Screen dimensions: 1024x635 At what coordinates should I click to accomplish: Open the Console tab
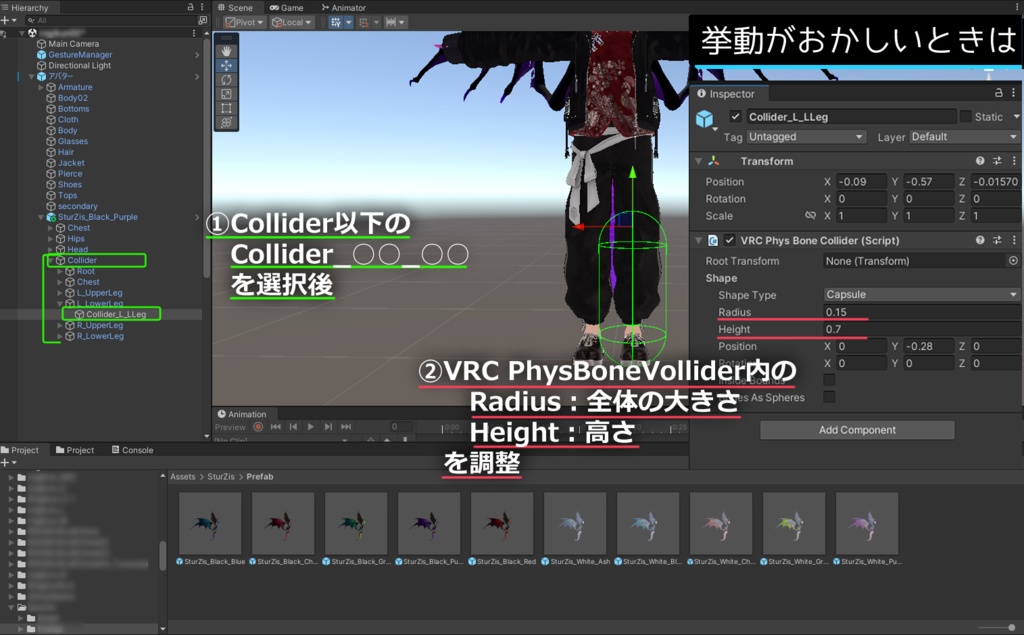133,450
